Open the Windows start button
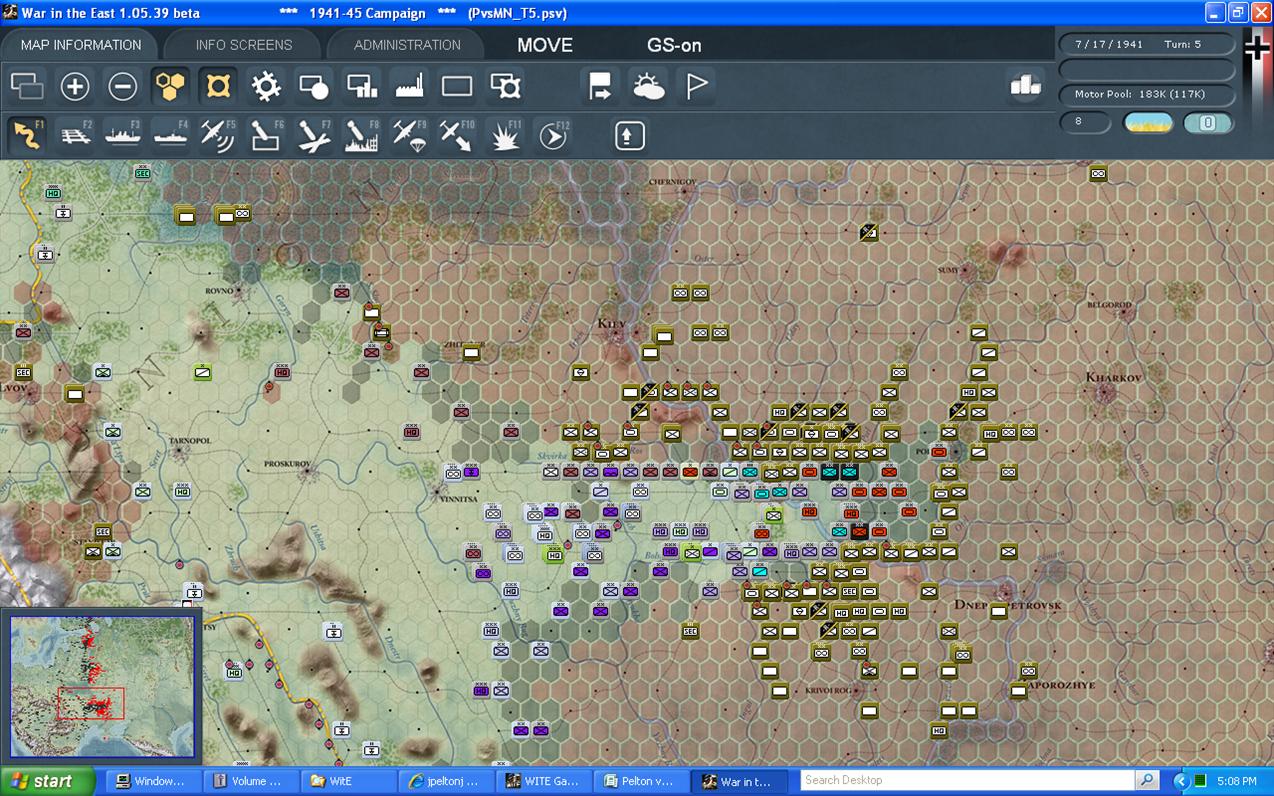 [47, 781]
